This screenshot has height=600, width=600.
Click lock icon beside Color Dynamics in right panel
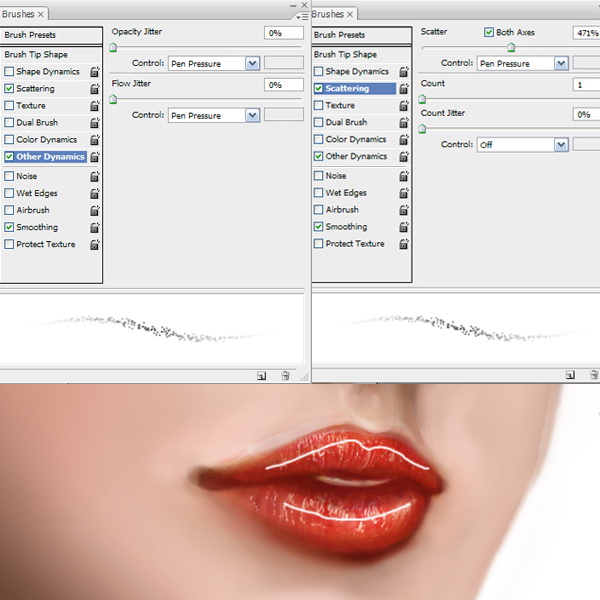(404, 139)
